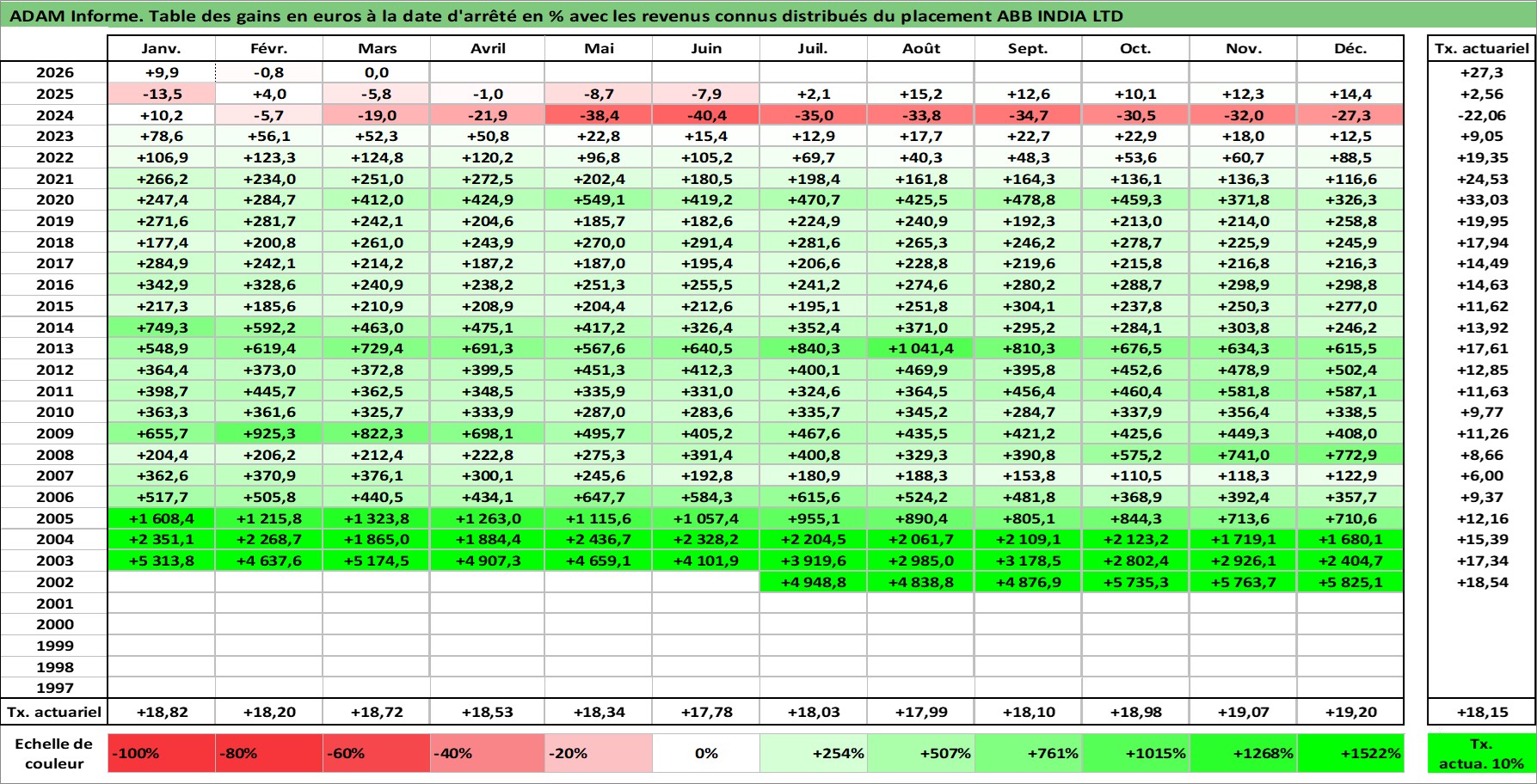This screenshot has width=1537, height=784.
Task: Select the +18,82 actuarial rate under Janv.
Action: click(x=162, y=712)
